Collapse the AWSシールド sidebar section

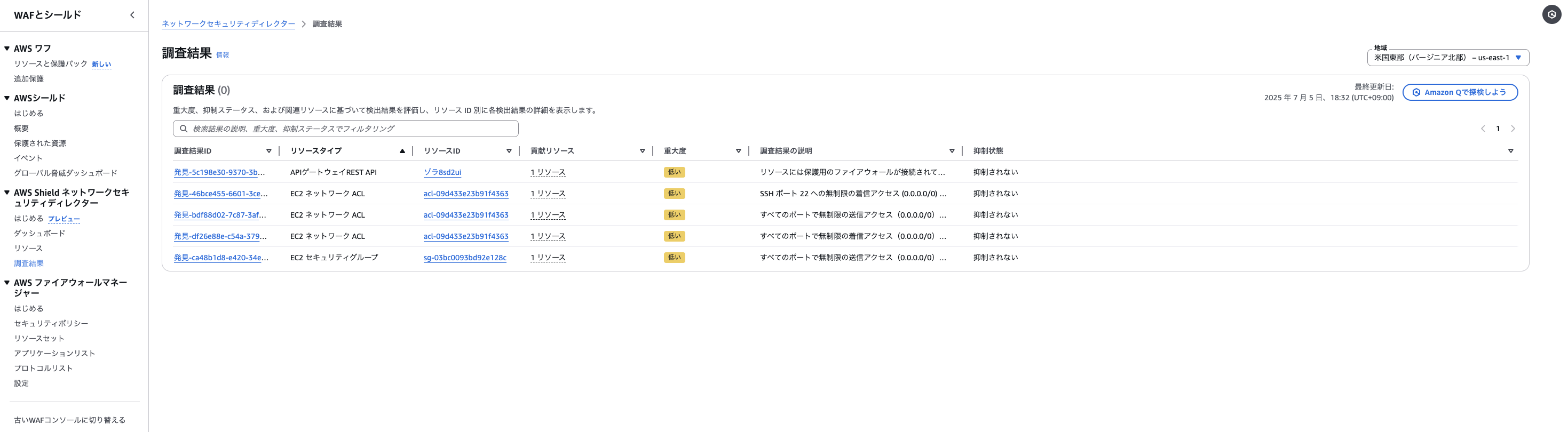7,98
